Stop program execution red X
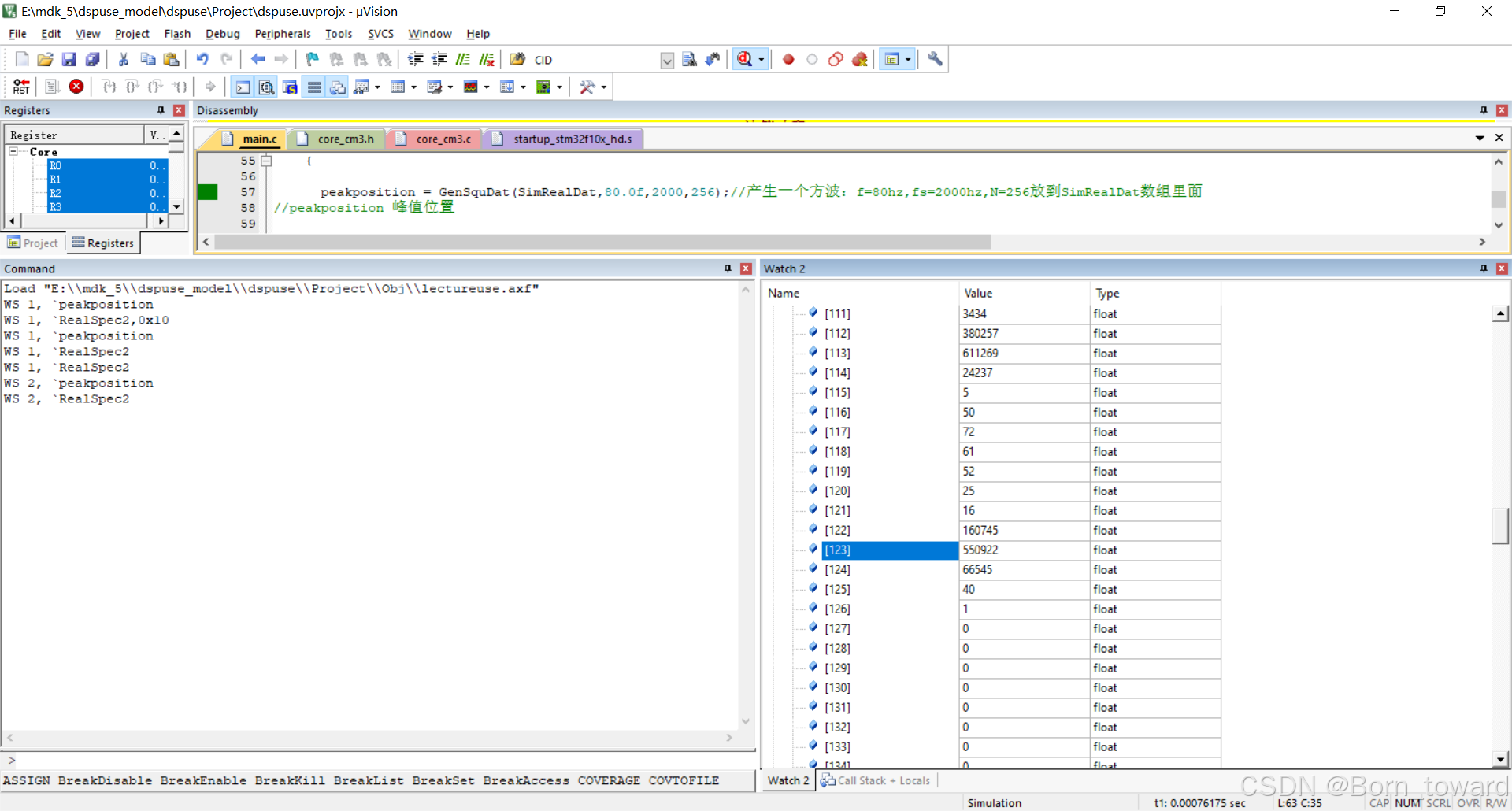Screen dimensions: 1512x811 [x=76, y=87]
